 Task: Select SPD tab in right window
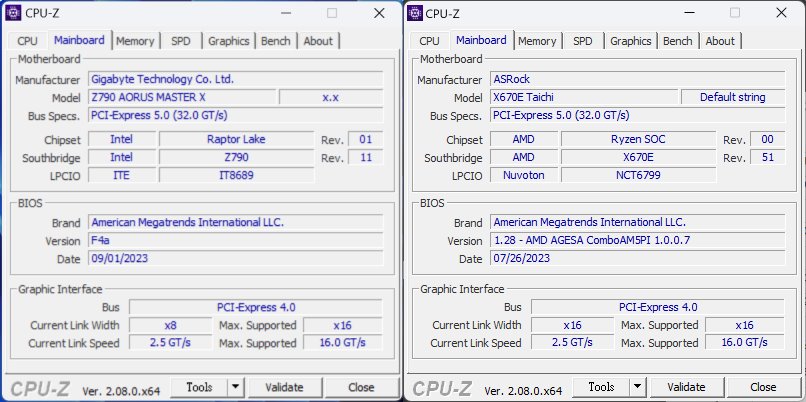[583, 41]
